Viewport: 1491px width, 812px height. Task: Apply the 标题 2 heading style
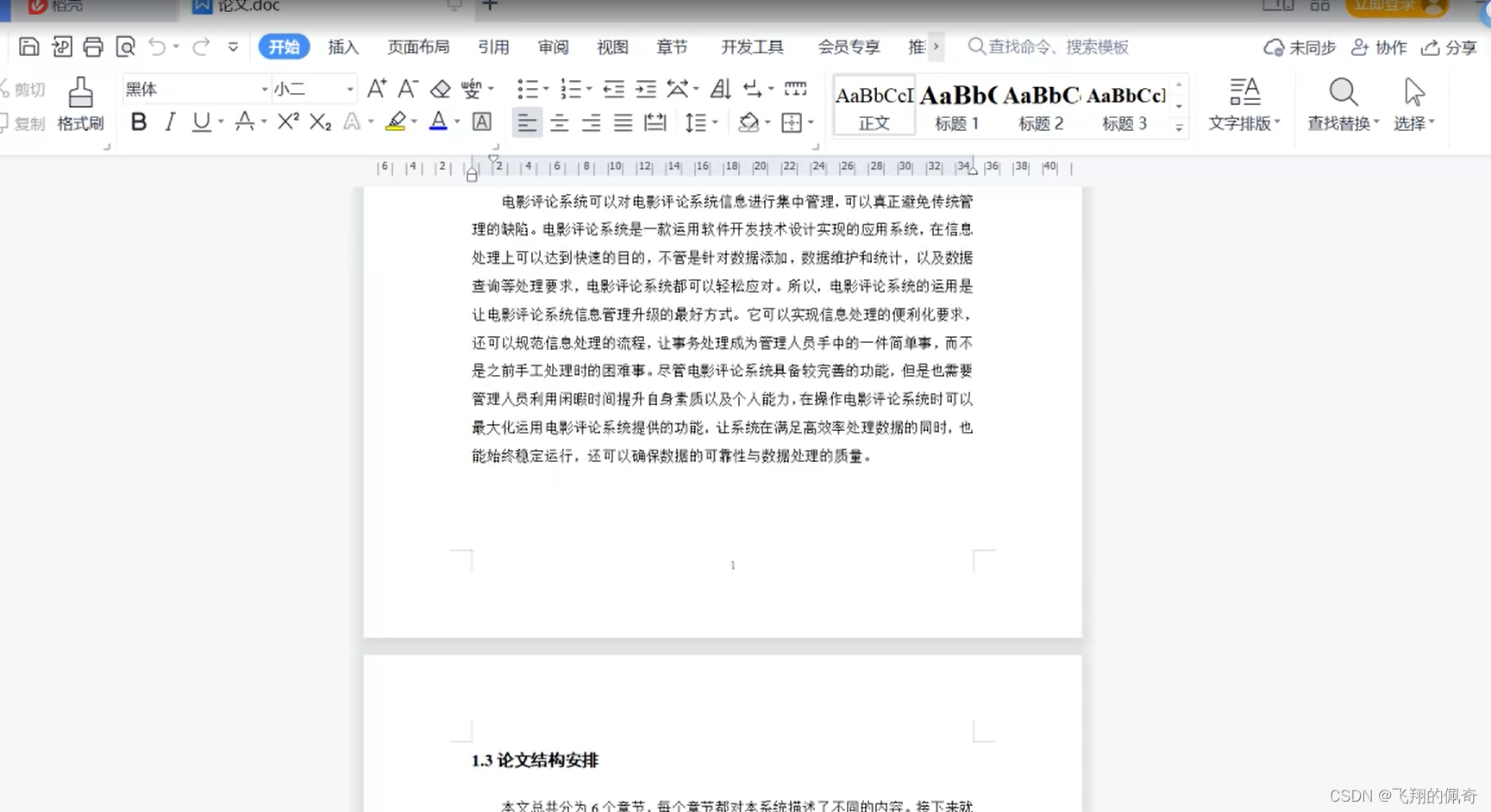point(1041,106)
